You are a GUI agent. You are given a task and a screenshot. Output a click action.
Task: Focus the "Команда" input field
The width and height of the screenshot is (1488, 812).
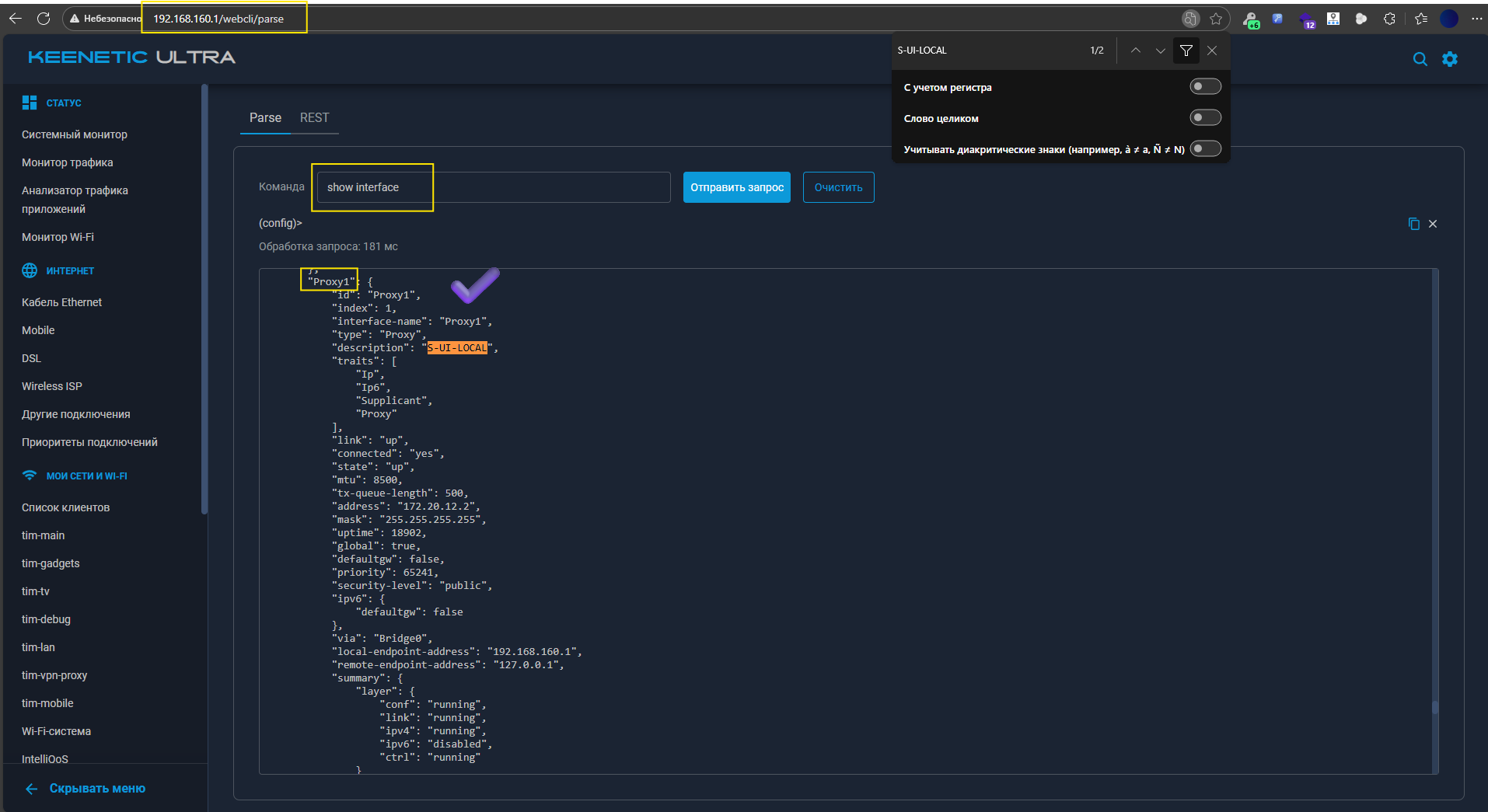[x=494, y=187]
